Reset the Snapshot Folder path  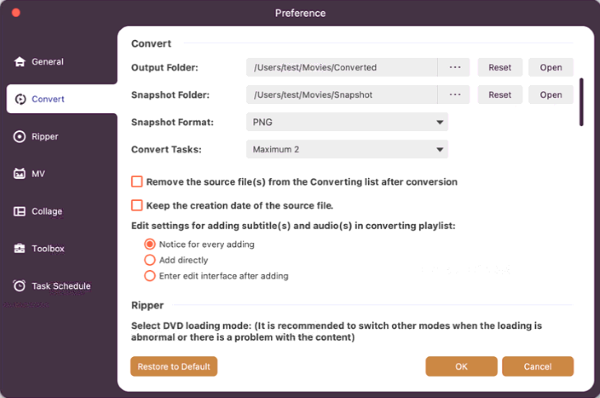tap(500, 95)
